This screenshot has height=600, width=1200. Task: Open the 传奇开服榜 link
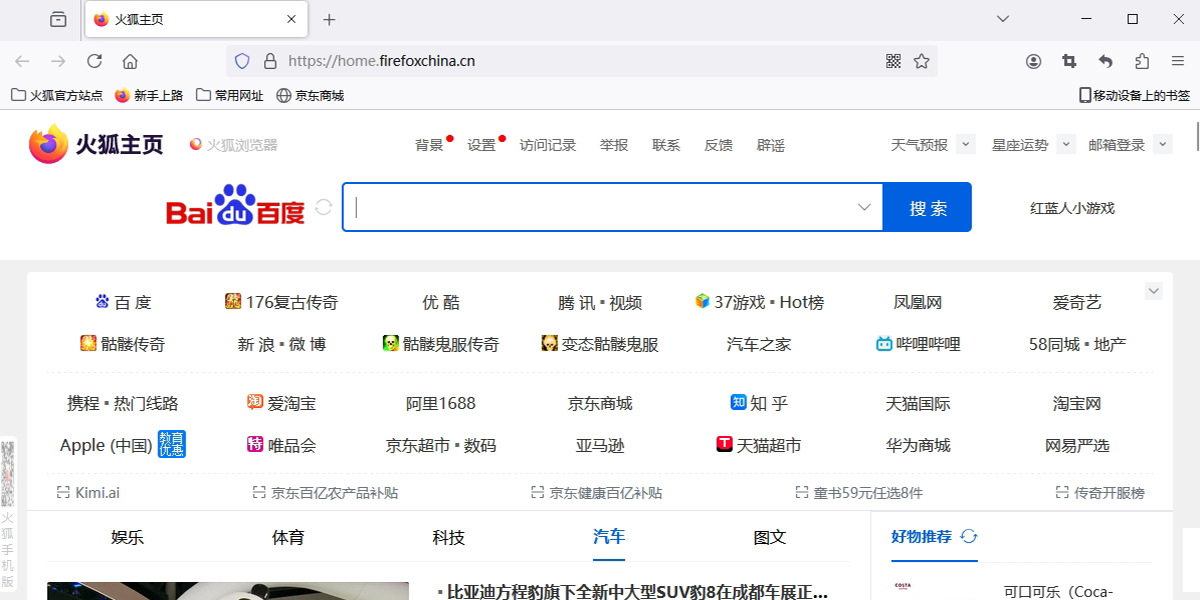point(1100,493)
